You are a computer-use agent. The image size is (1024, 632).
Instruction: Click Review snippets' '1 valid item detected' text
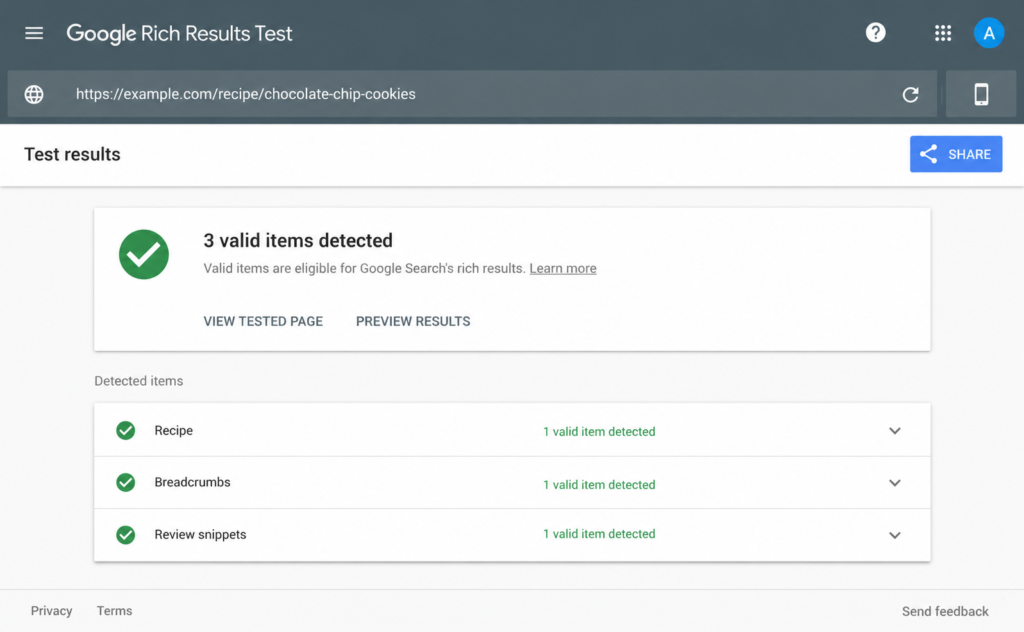pos(599,534)
